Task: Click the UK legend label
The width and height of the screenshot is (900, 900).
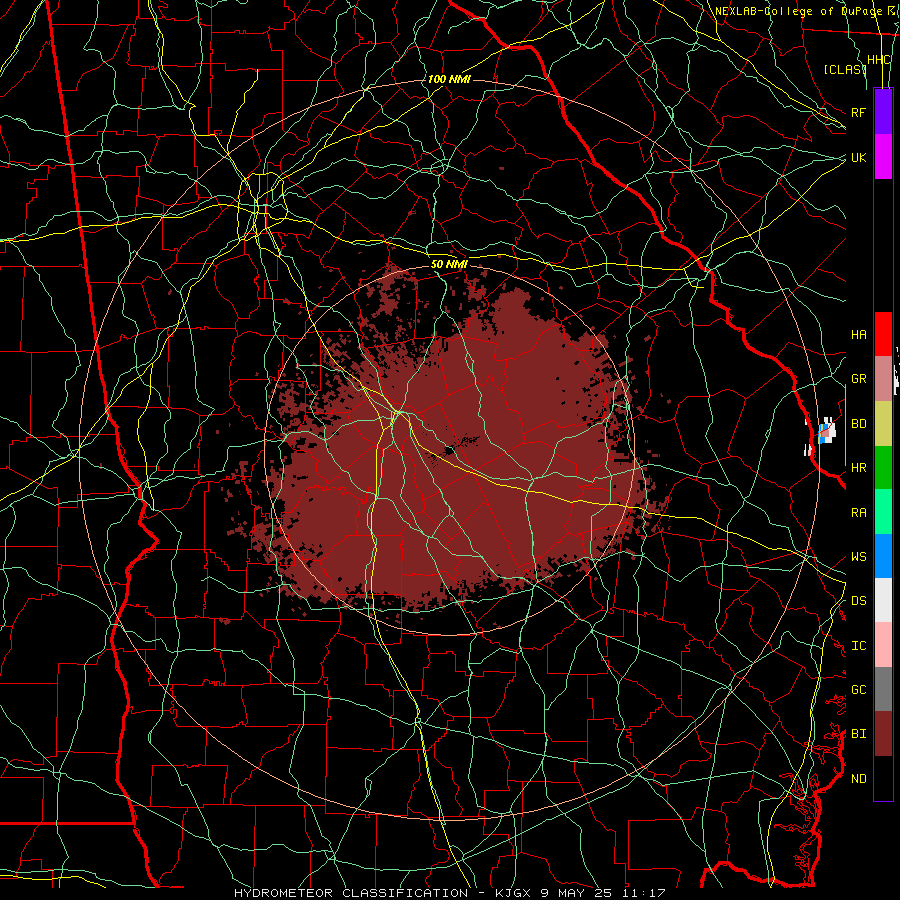Action: [x=858, y=157]
